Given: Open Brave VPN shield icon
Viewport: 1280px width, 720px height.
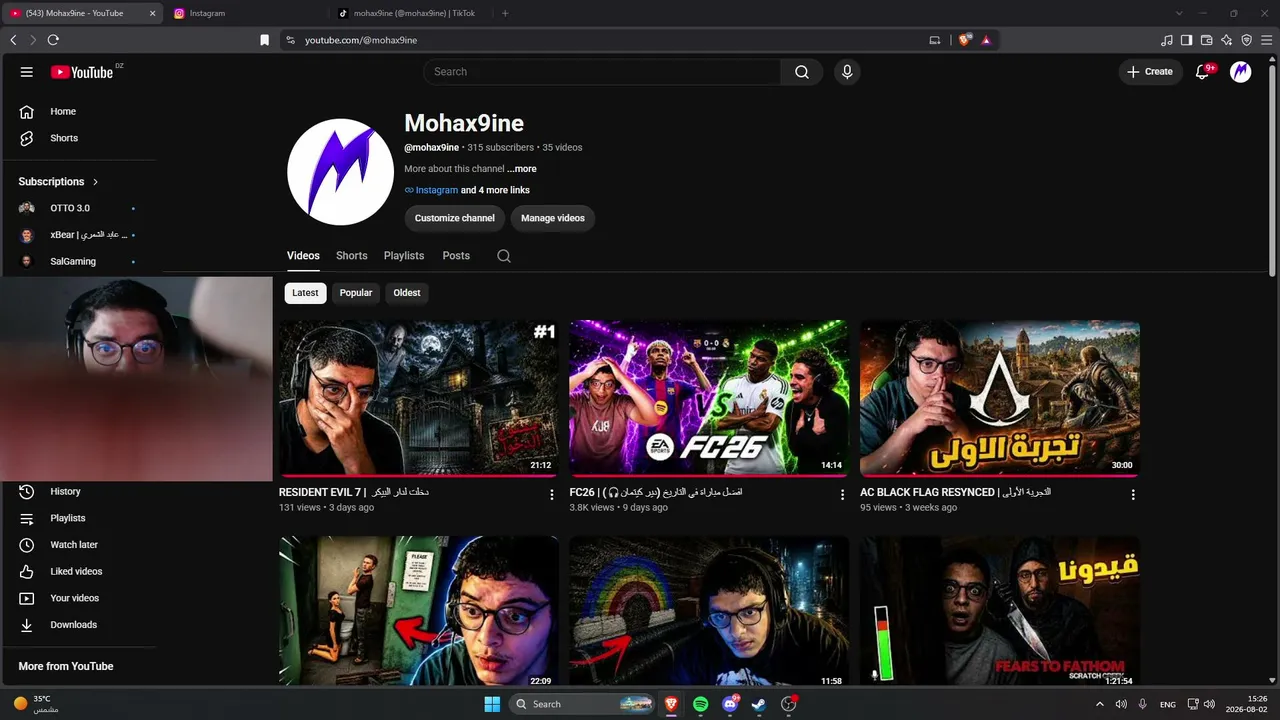Looking at the screenshot, I should (1246, 40).
